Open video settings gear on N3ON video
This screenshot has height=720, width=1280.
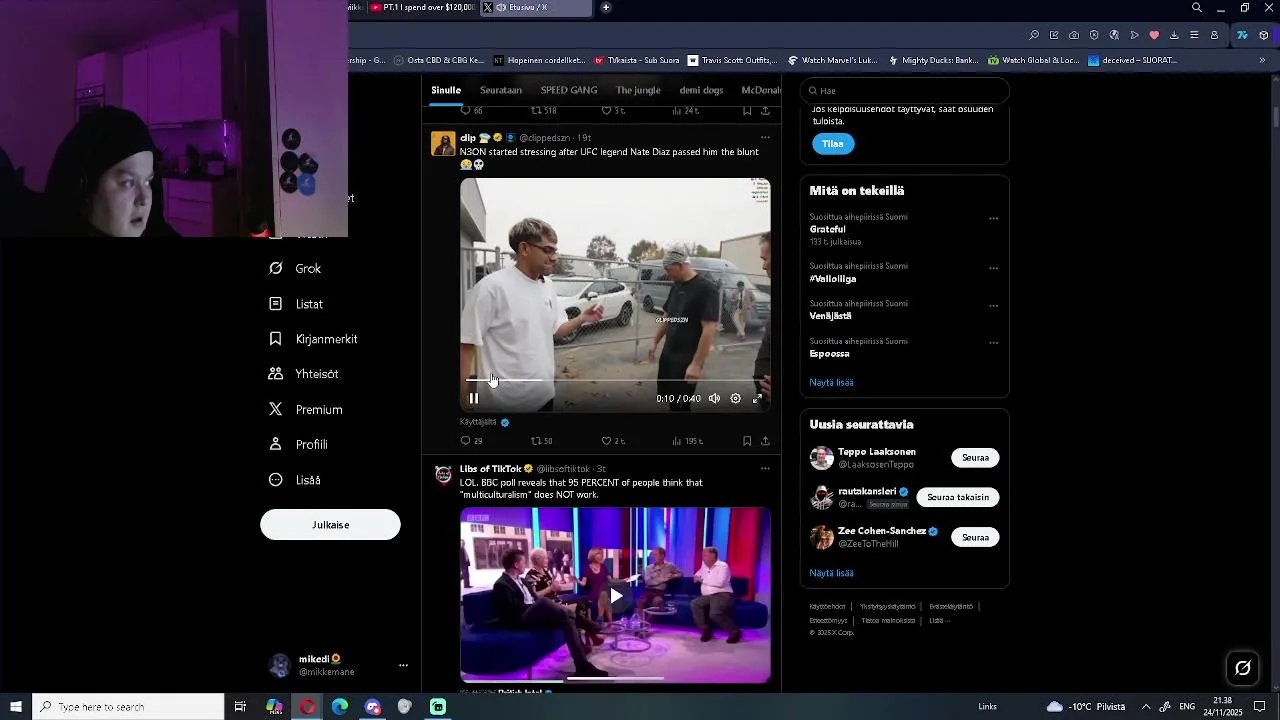tap(735, 398)
